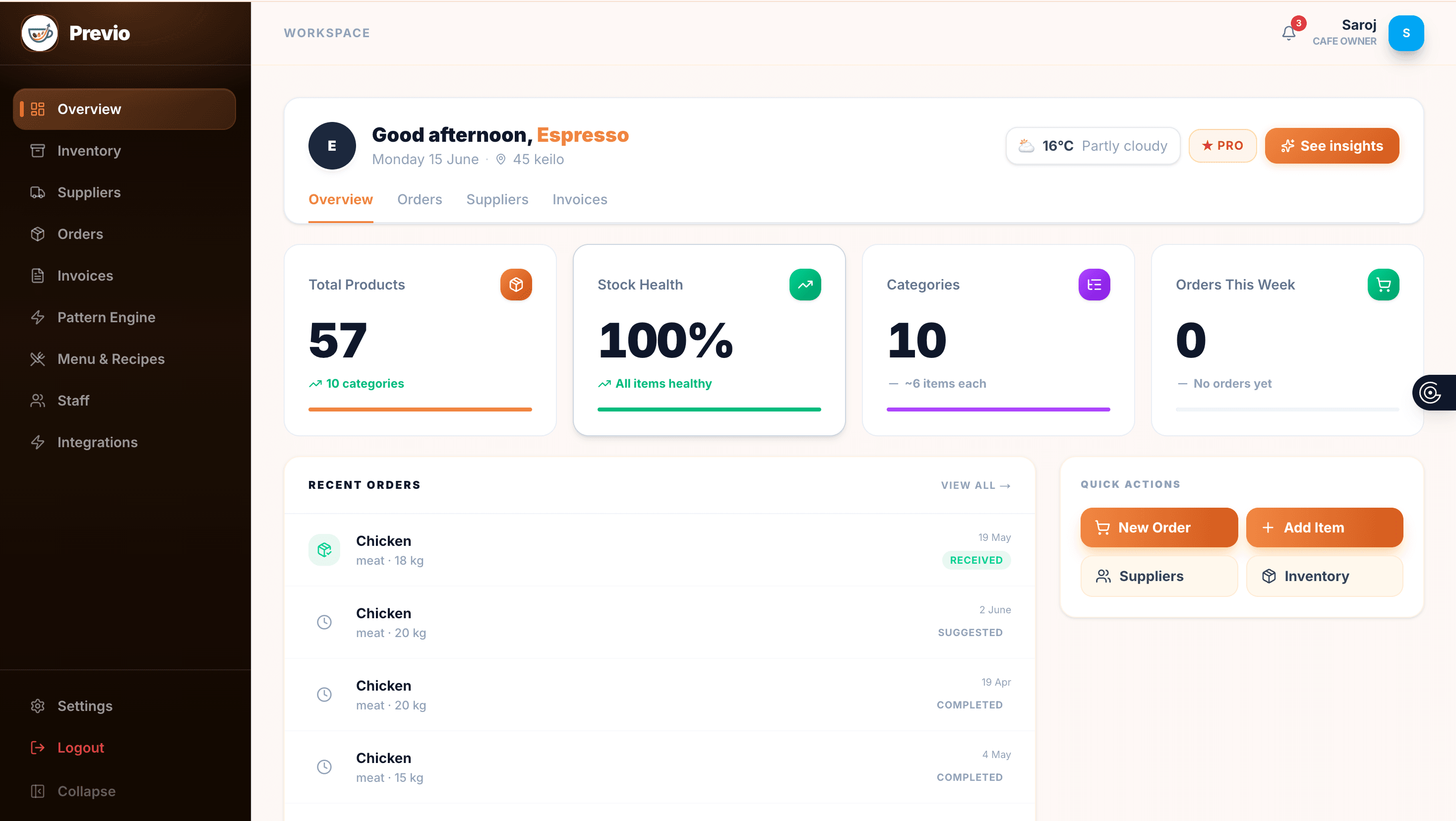The image size is (1456, 821).
Task: Click the '10 categories' text
Action: (x=365, y=384)
